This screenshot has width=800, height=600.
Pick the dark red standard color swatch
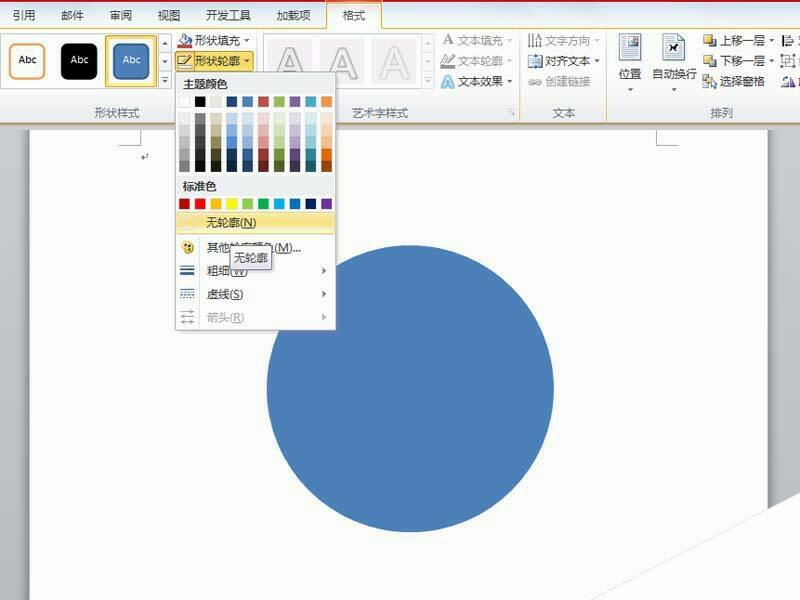(x=184, y=204)
